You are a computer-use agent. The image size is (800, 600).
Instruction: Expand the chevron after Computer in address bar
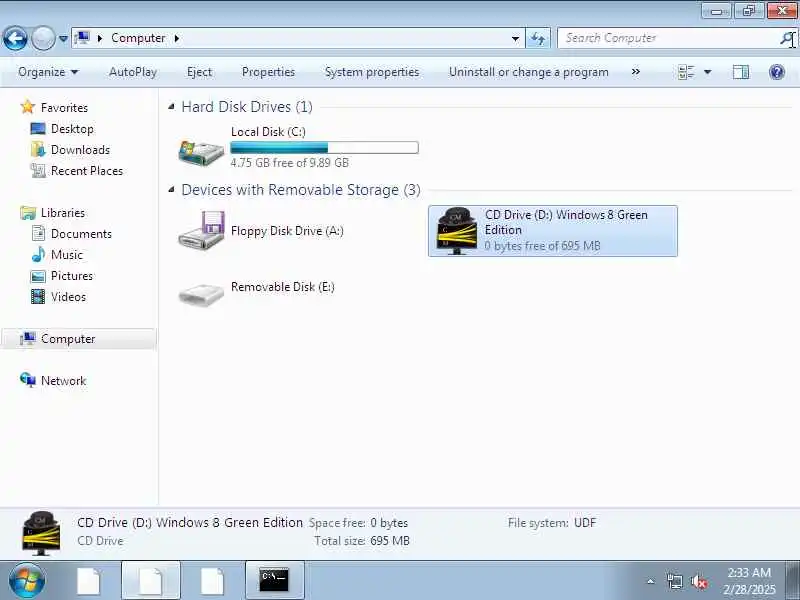(177, 38)
